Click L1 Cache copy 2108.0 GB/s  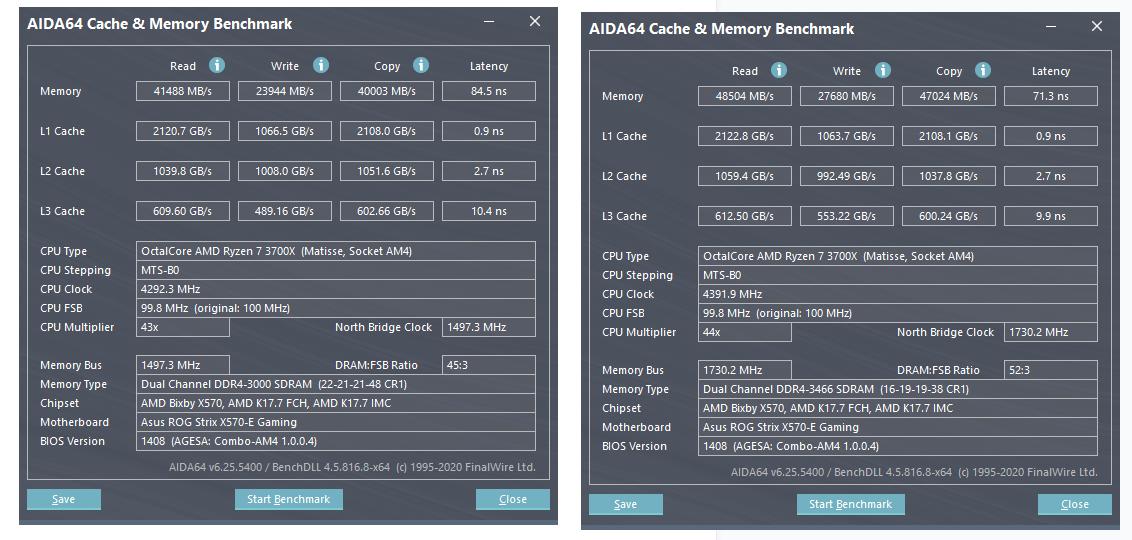pyautogui.click(x=387, y=131)
